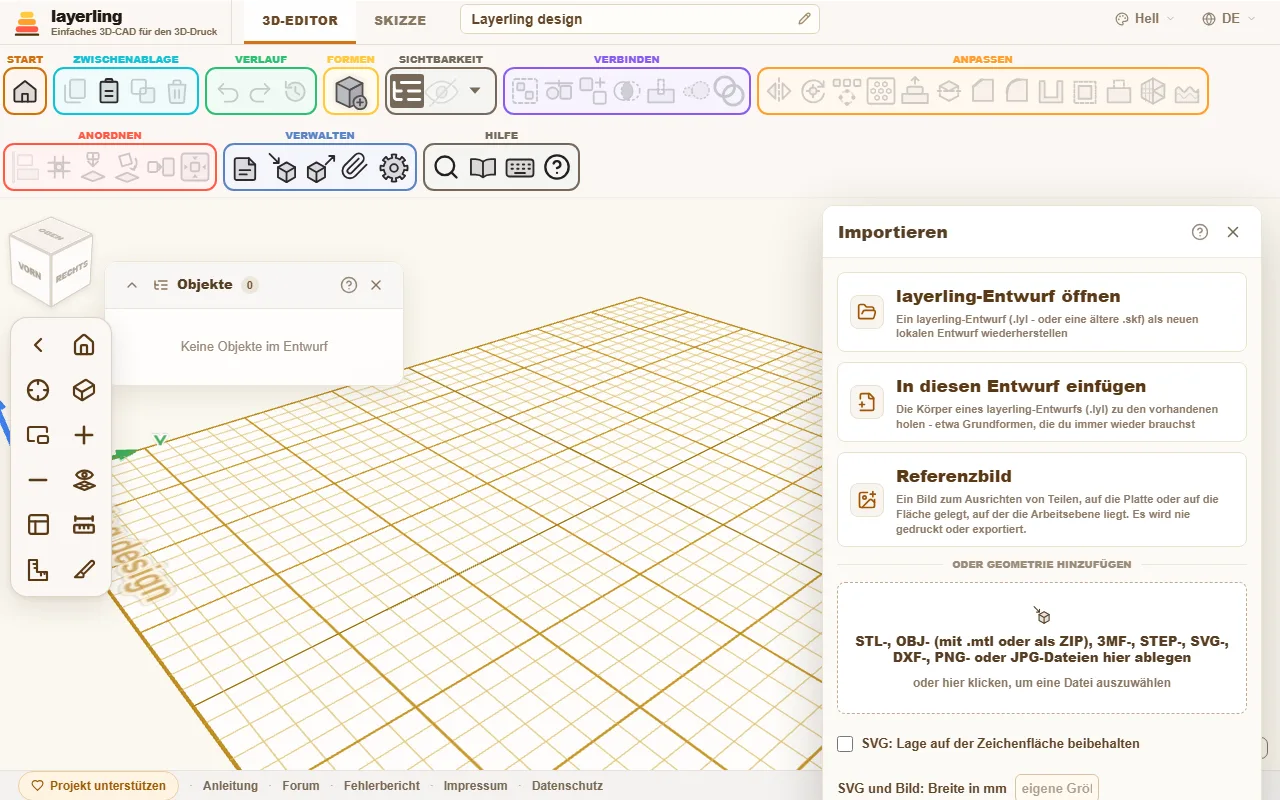
Task: Choose the Referenzbild import option
Action: (x=1042, y=499)
